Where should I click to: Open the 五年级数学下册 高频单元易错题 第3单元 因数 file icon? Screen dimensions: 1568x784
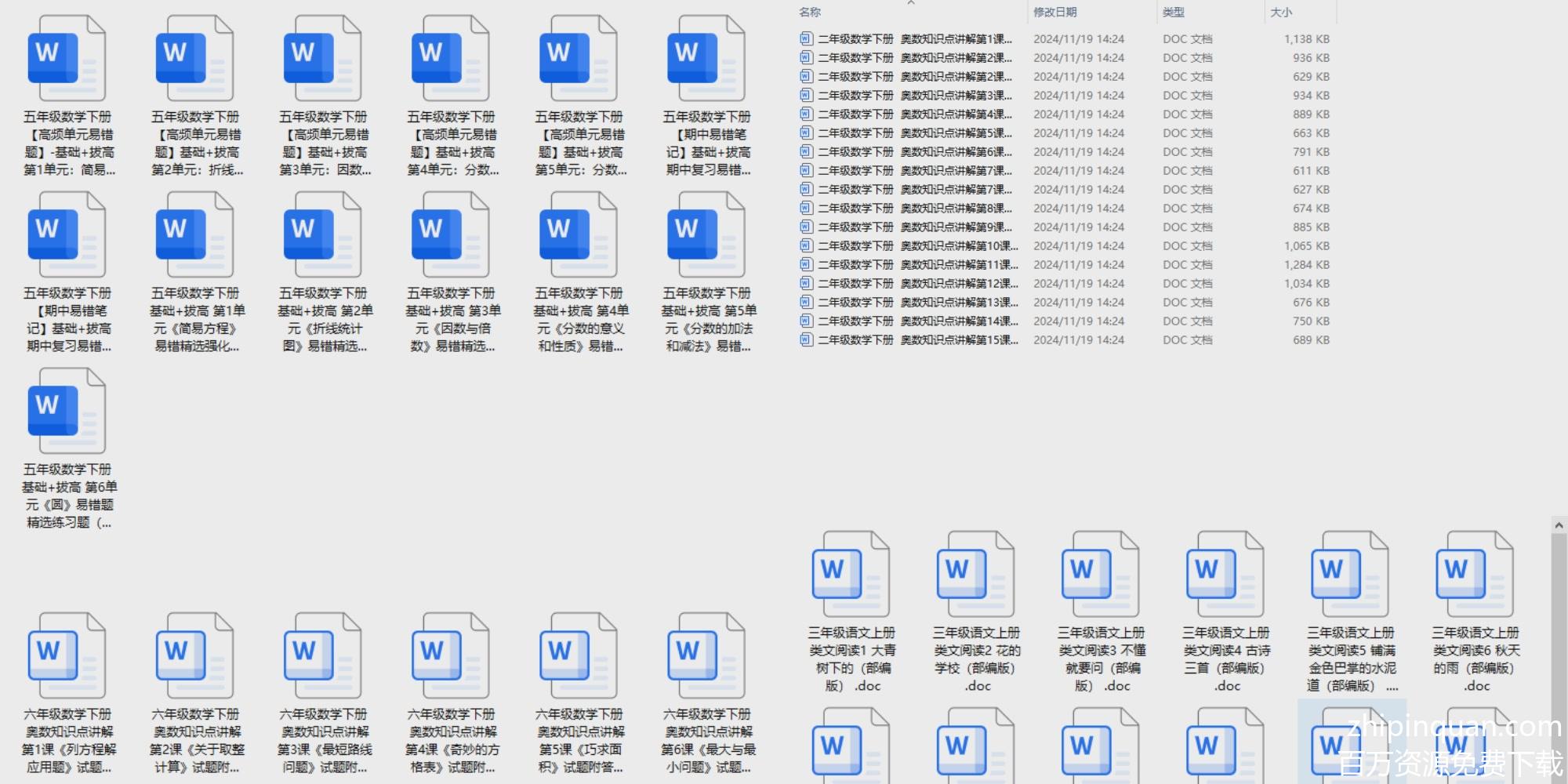(x=322, y=59)
